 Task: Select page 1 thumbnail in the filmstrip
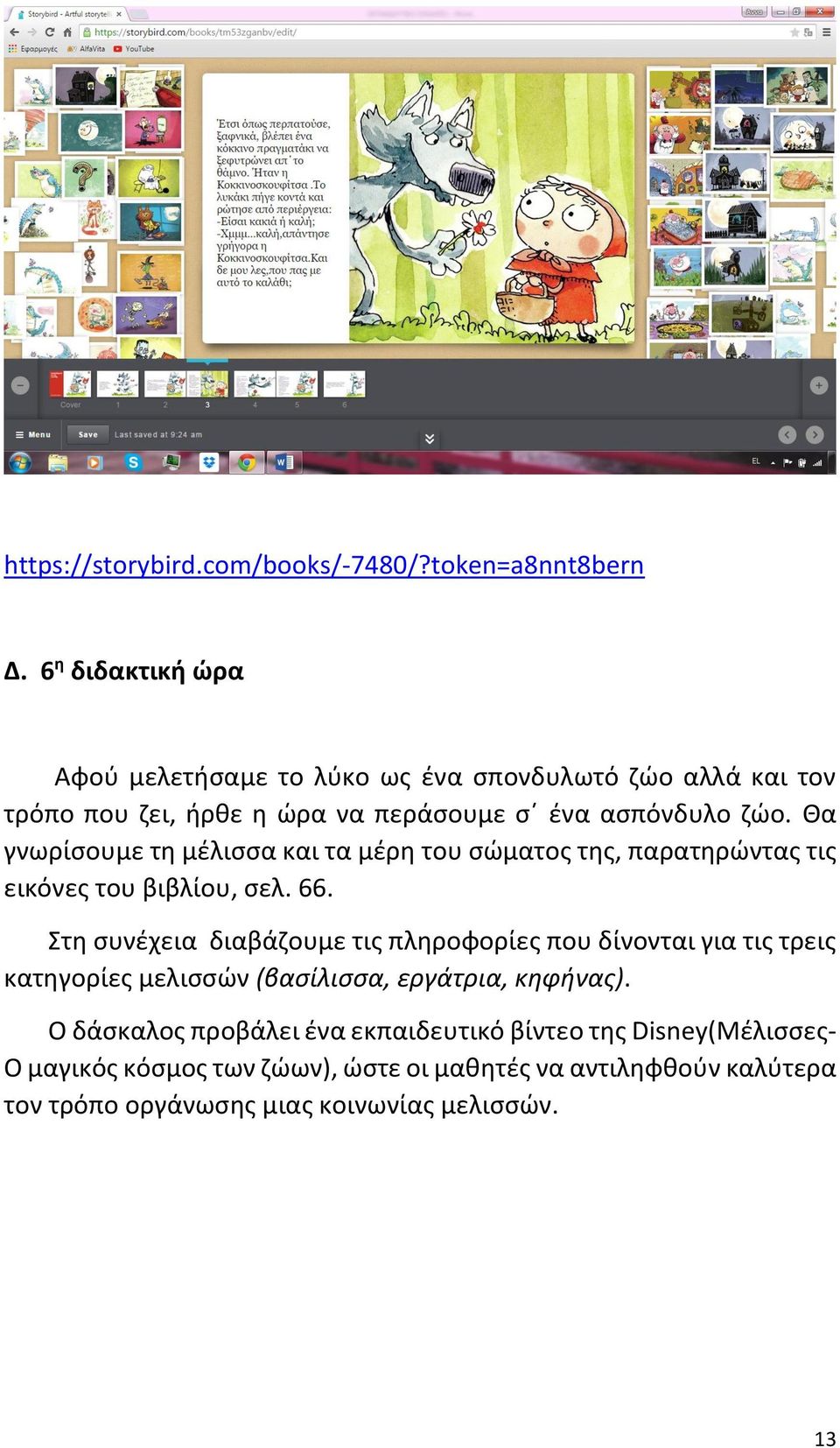point(118,383)
